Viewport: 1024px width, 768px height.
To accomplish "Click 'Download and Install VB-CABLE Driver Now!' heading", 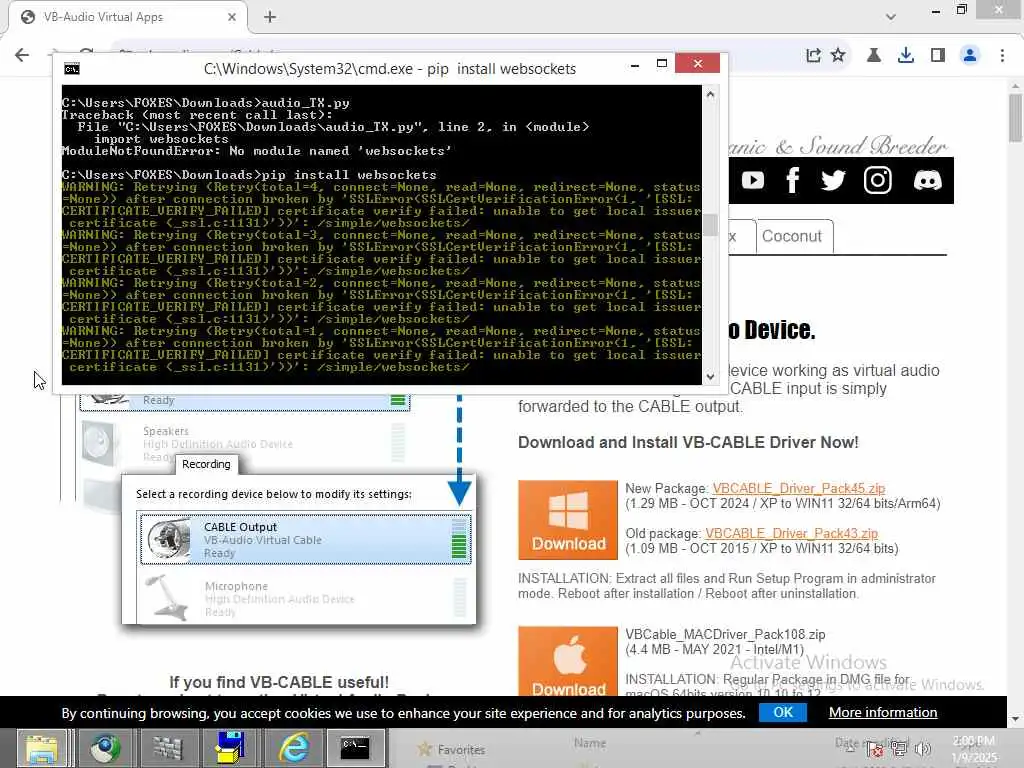I will pyautogui.click(x=688, y=443).
